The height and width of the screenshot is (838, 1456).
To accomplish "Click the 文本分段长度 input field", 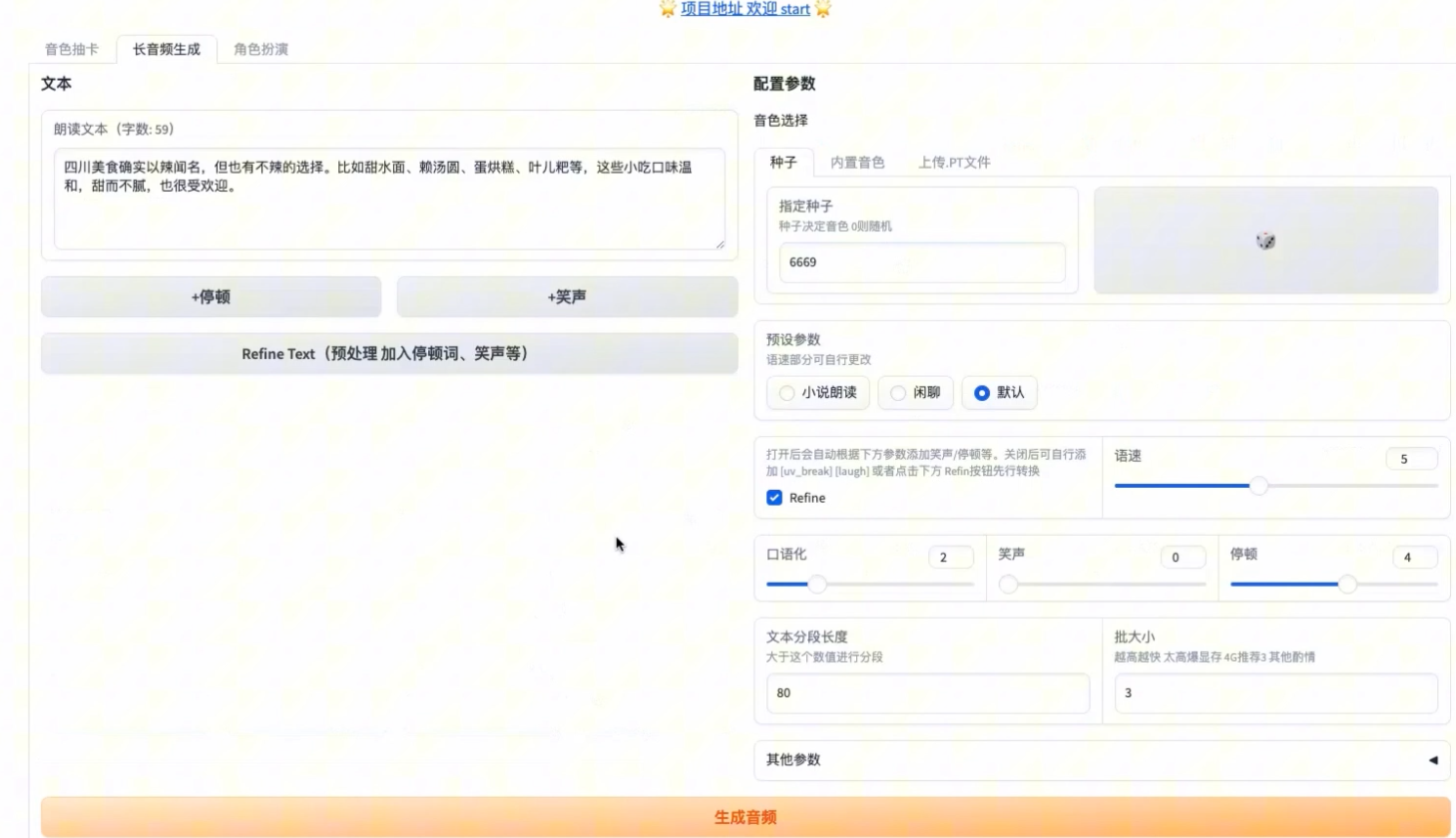I will tap(927, 693).
